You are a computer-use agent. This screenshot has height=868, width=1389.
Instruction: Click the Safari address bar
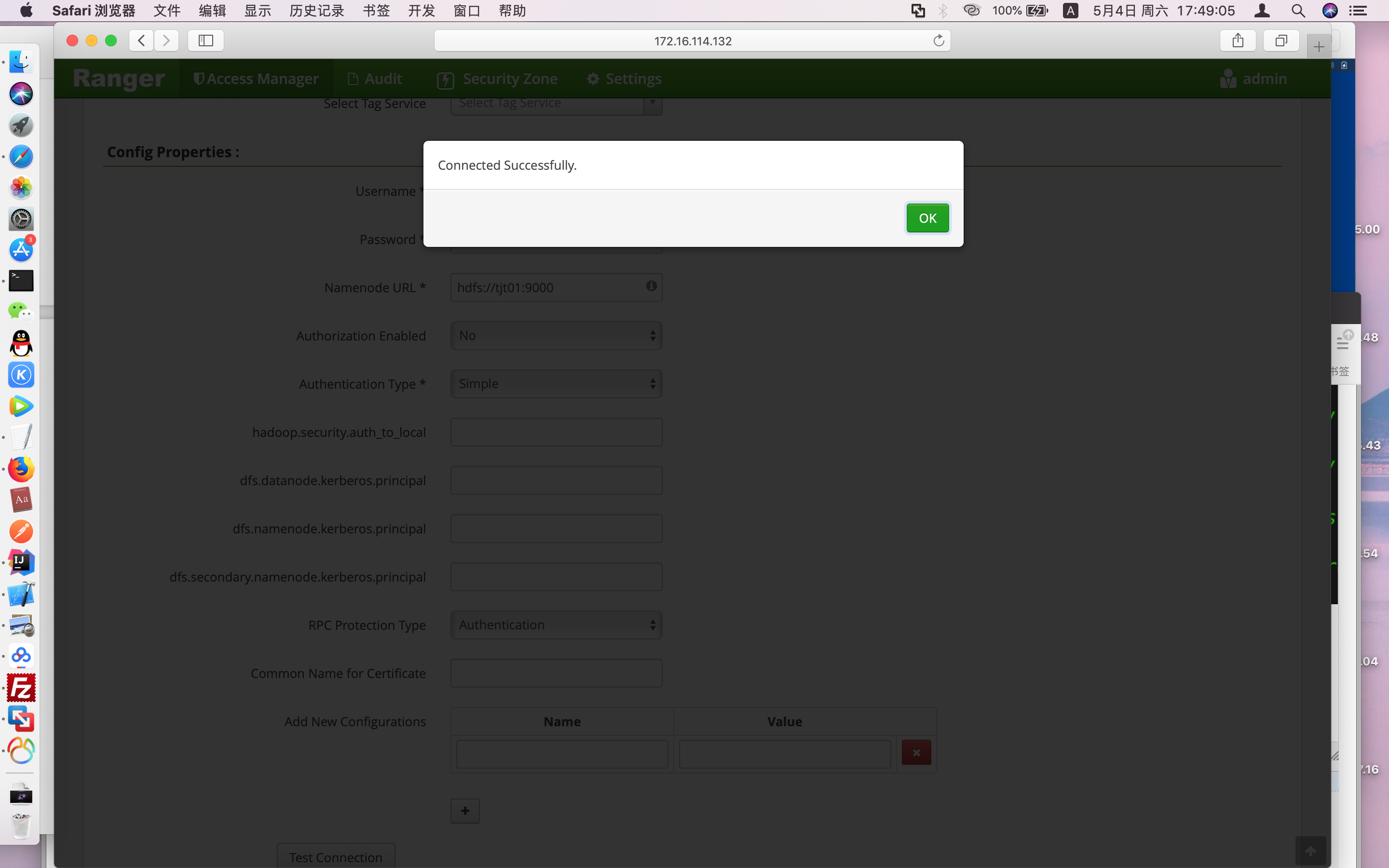coord(692,41)
